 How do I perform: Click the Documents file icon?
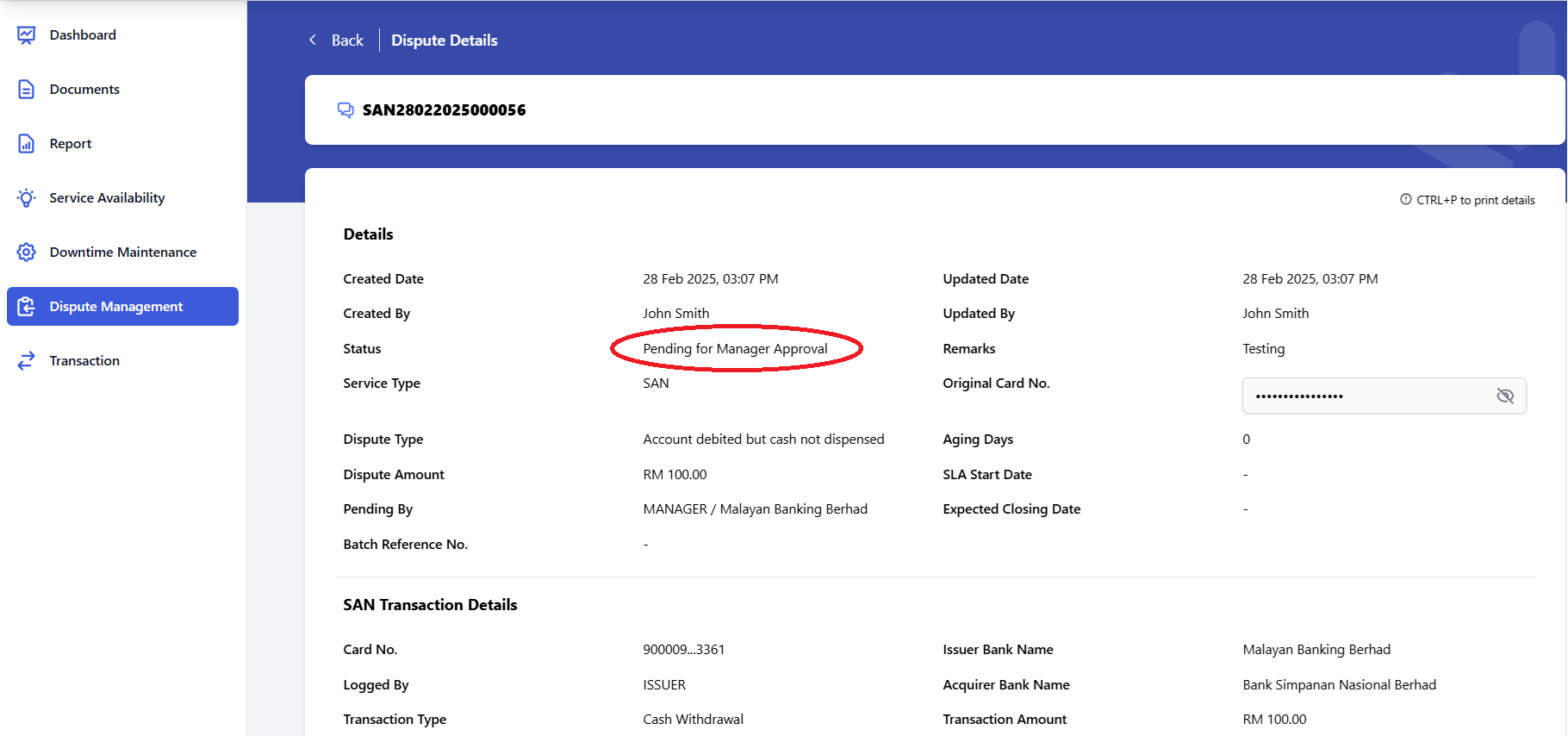[27, 90]
